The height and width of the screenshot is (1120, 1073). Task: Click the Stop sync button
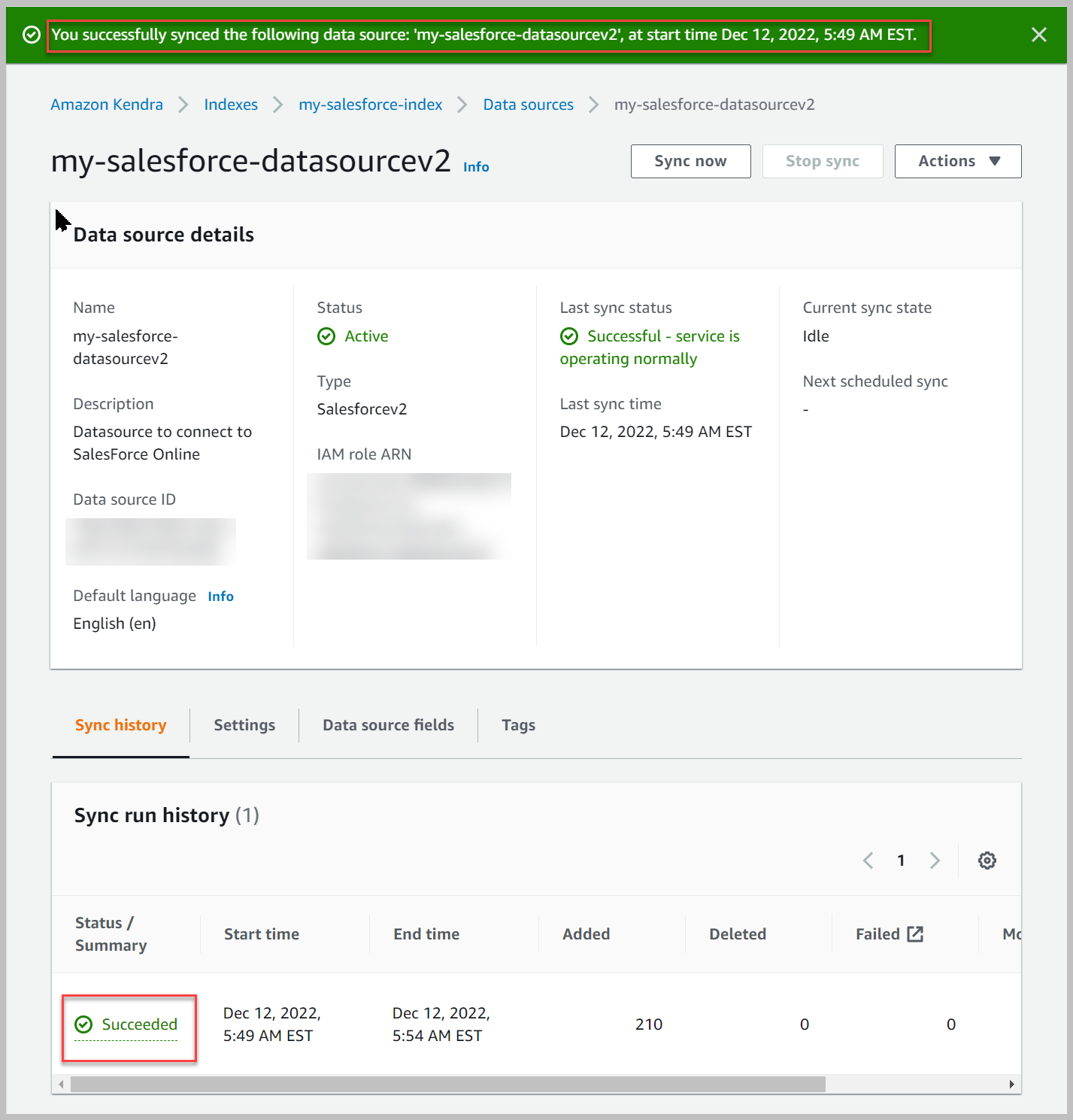pyautogui.click(x=823, y=161)
